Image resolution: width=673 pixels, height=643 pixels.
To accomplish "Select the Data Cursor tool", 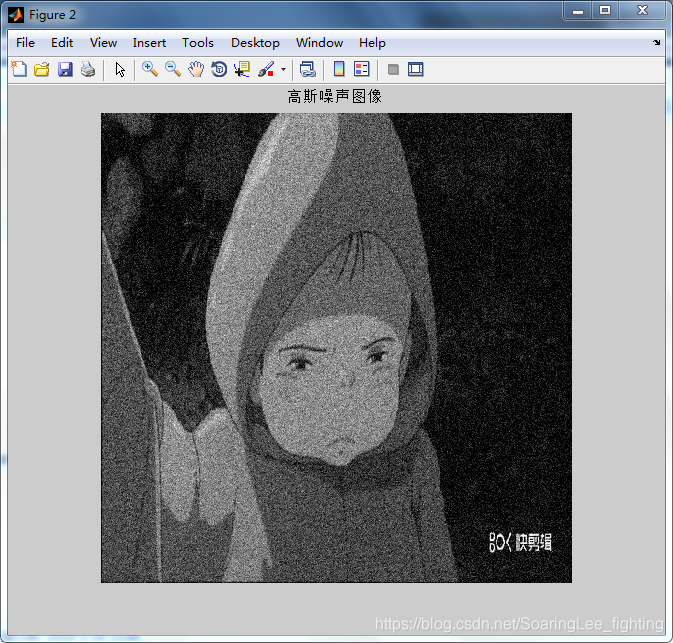I will 242,69.
